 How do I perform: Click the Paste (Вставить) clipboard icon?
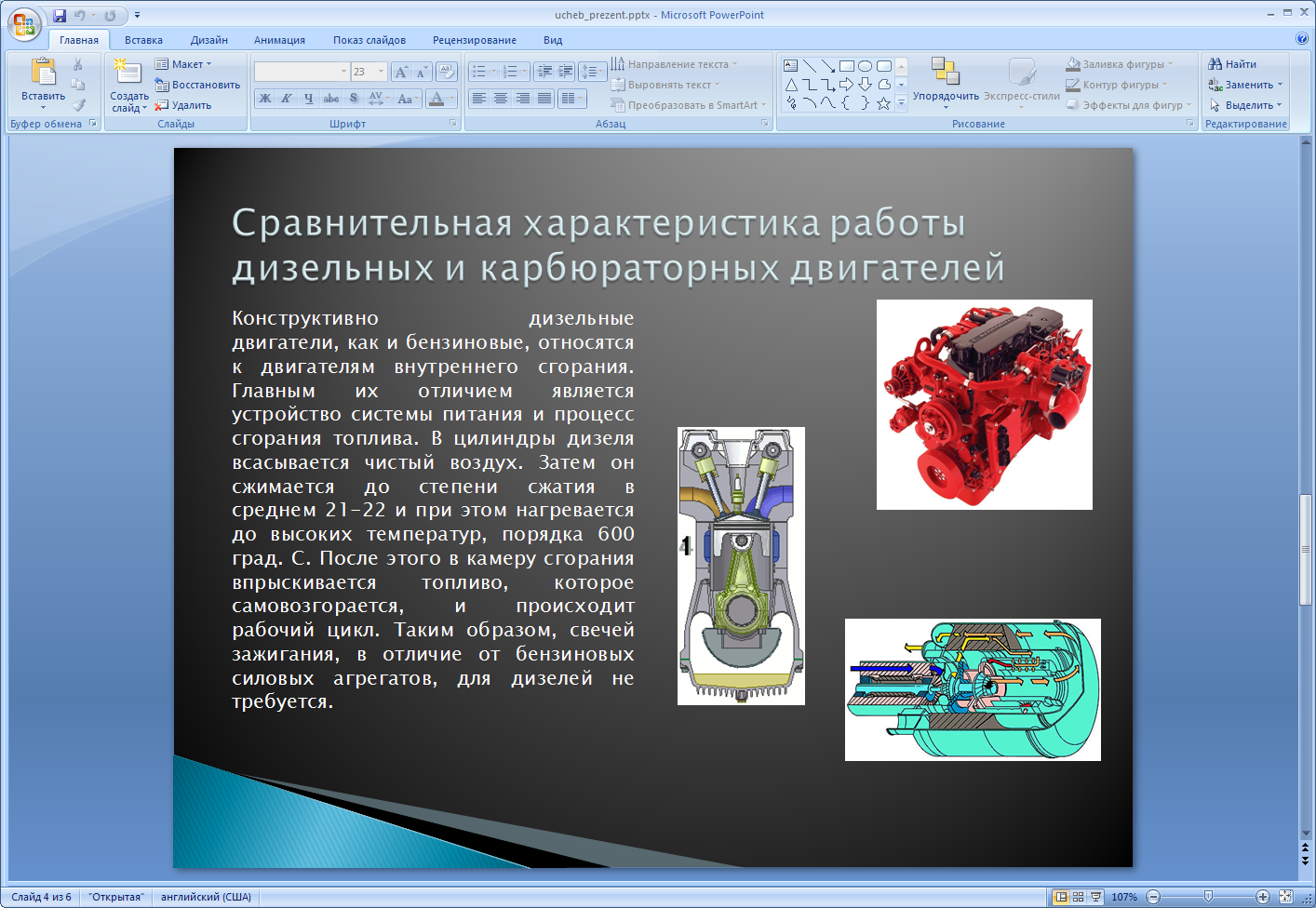click(x=43, y=73)
